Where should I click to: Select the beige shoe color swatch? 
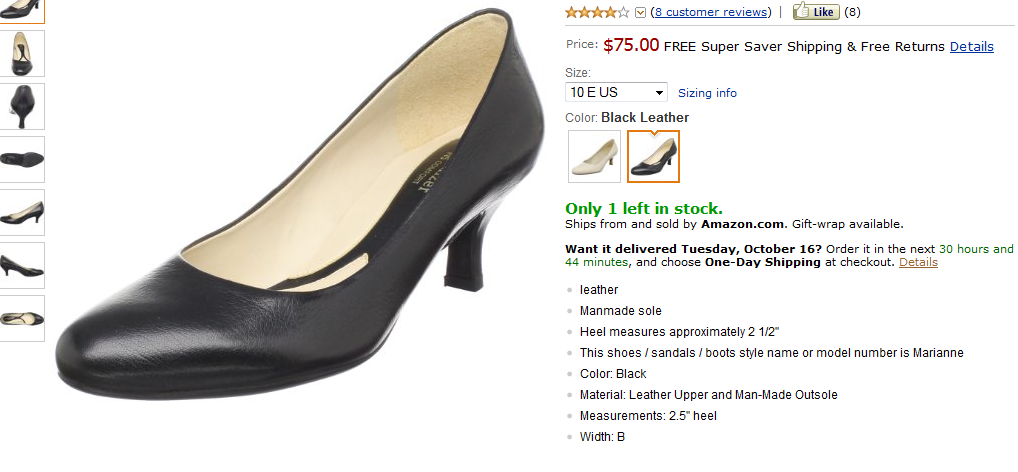594,156
